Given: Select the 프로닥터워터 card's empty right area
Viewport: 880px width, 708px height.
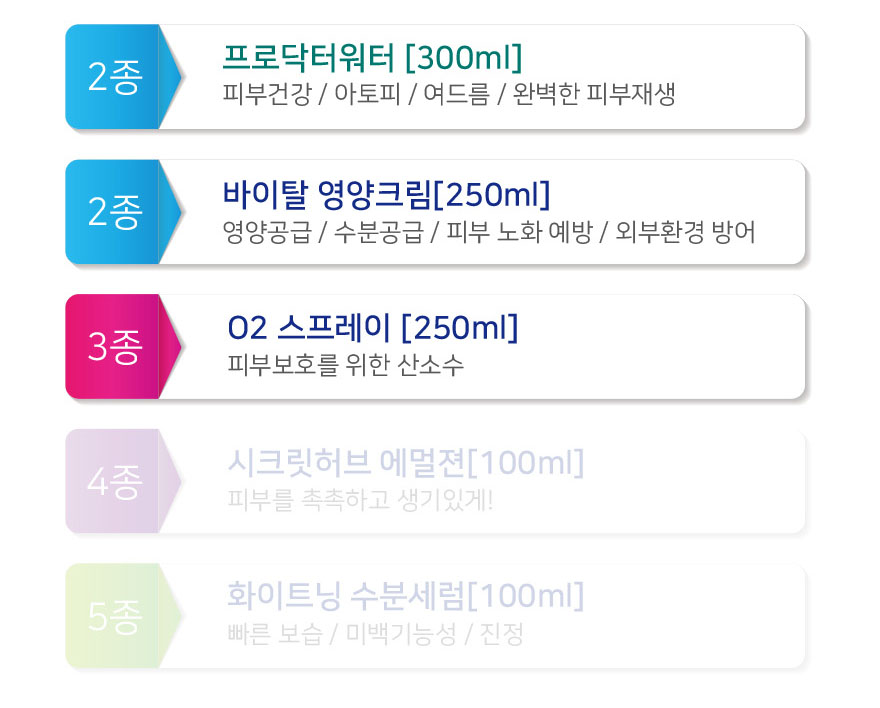Looking at the screenshot, I should point(741,77).
